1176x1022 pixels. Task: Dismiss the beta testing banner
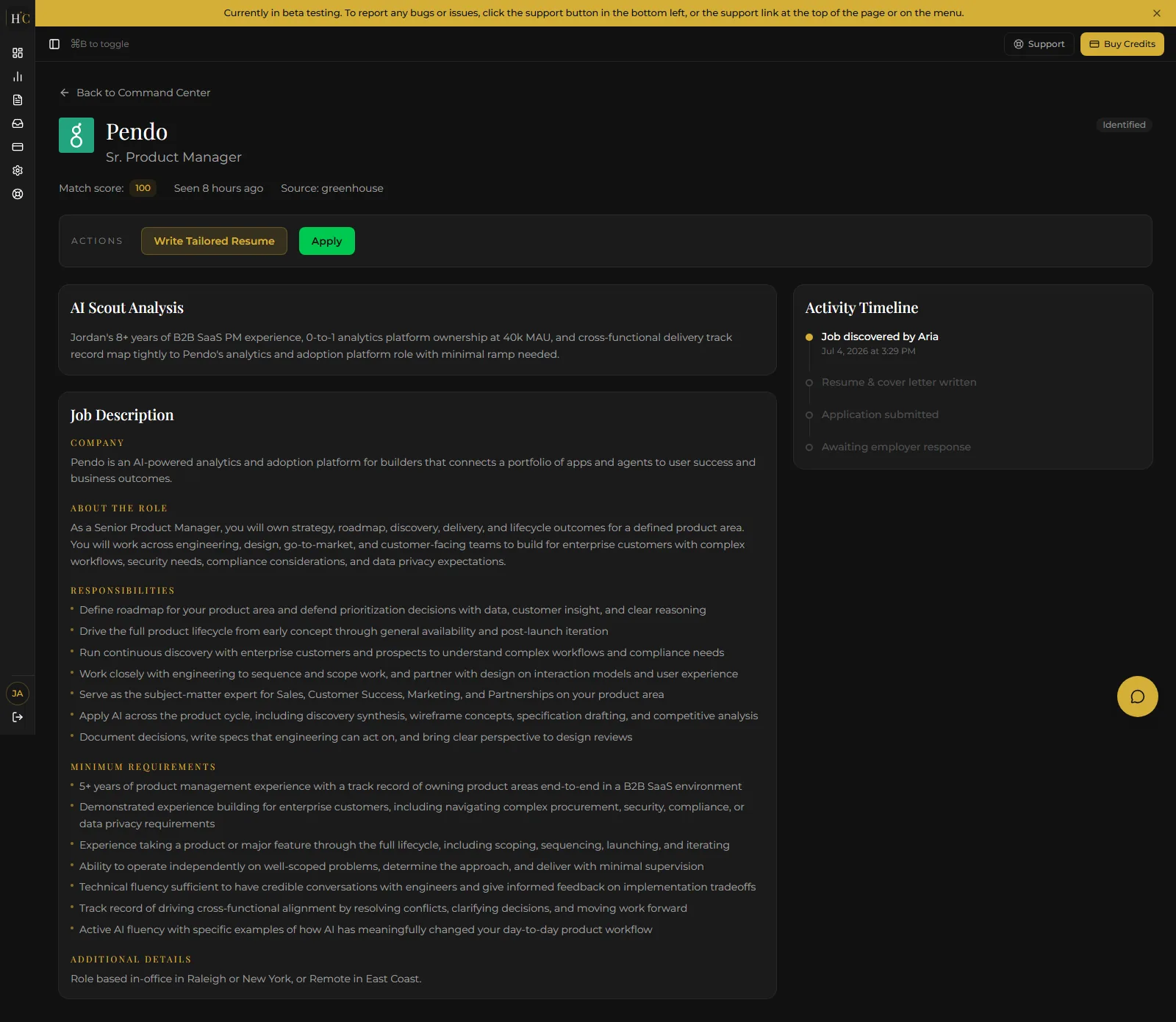pyautogui.click(x=1157, y=13)
